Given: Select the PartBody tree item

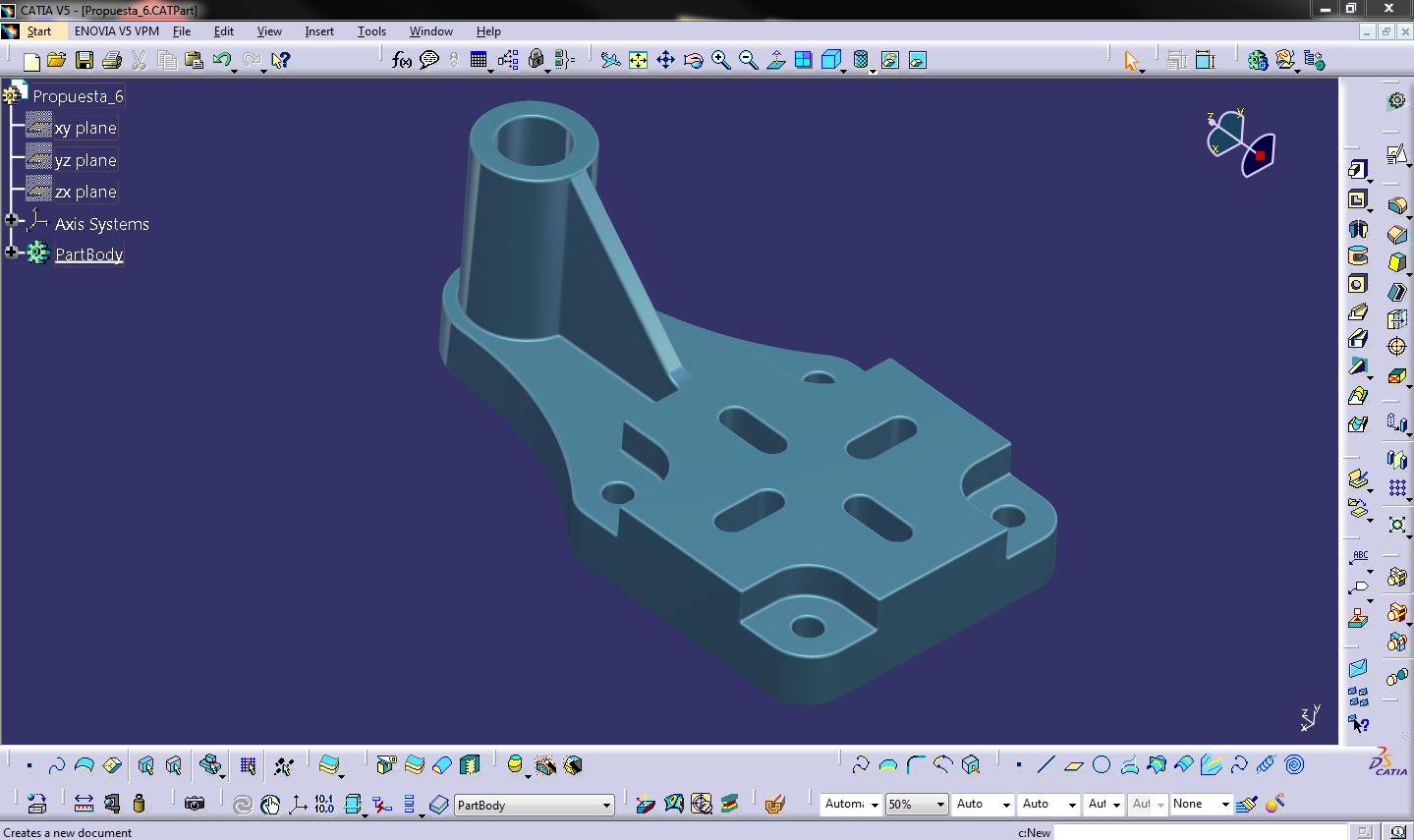Looking at the screenshot, I should coord(88,254).
